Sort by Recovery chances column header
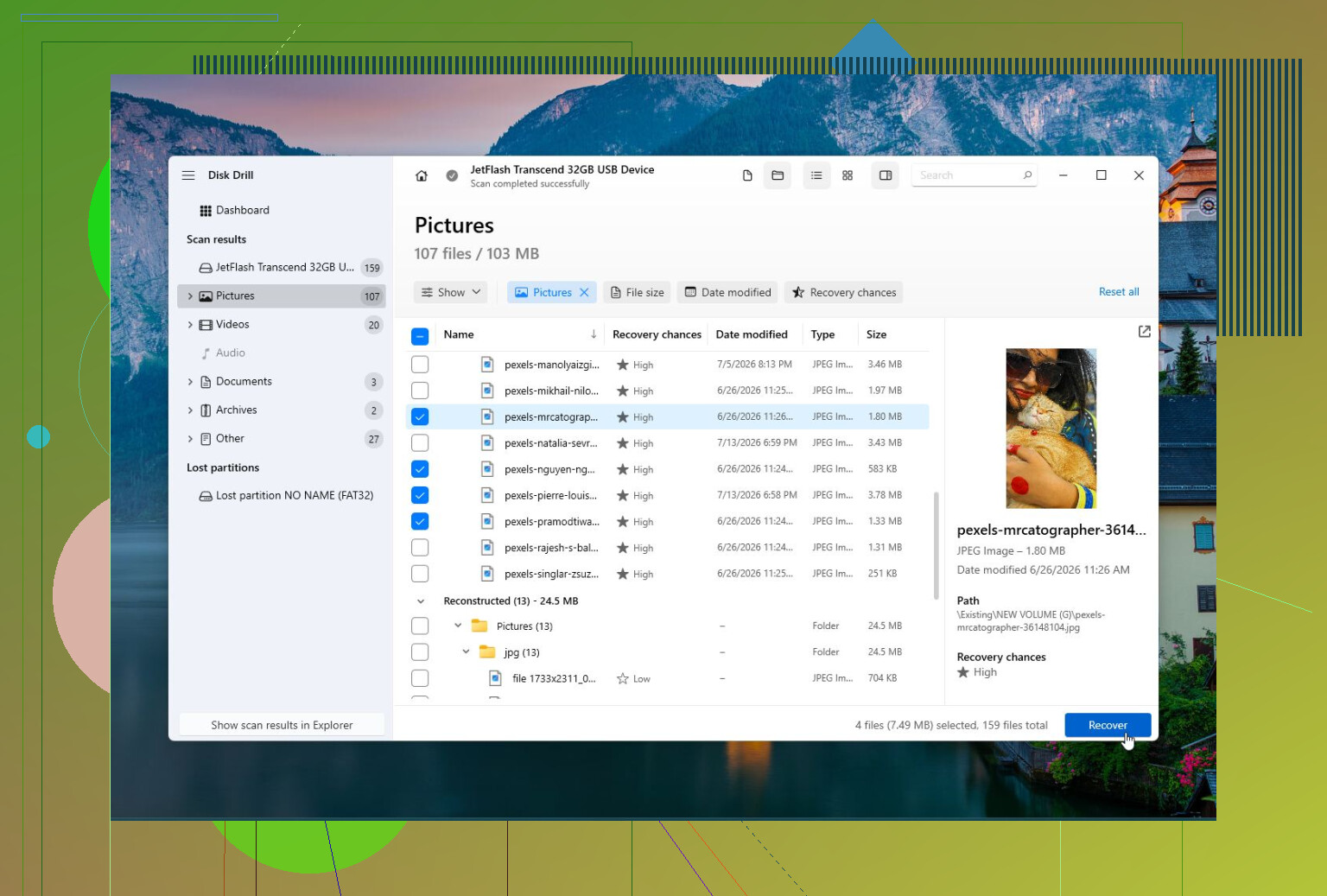Screen dimensions: 1327x896 (x=657, y=334)
